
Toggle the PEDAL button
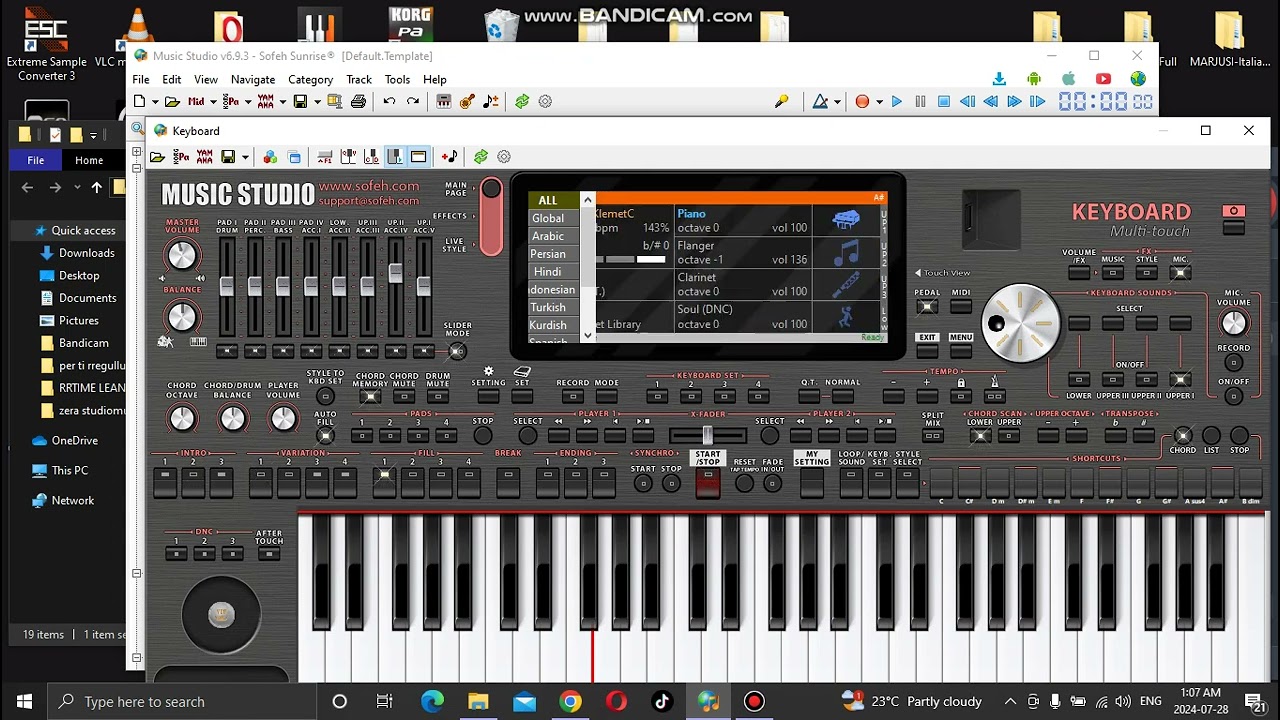(x=927, y=308)
